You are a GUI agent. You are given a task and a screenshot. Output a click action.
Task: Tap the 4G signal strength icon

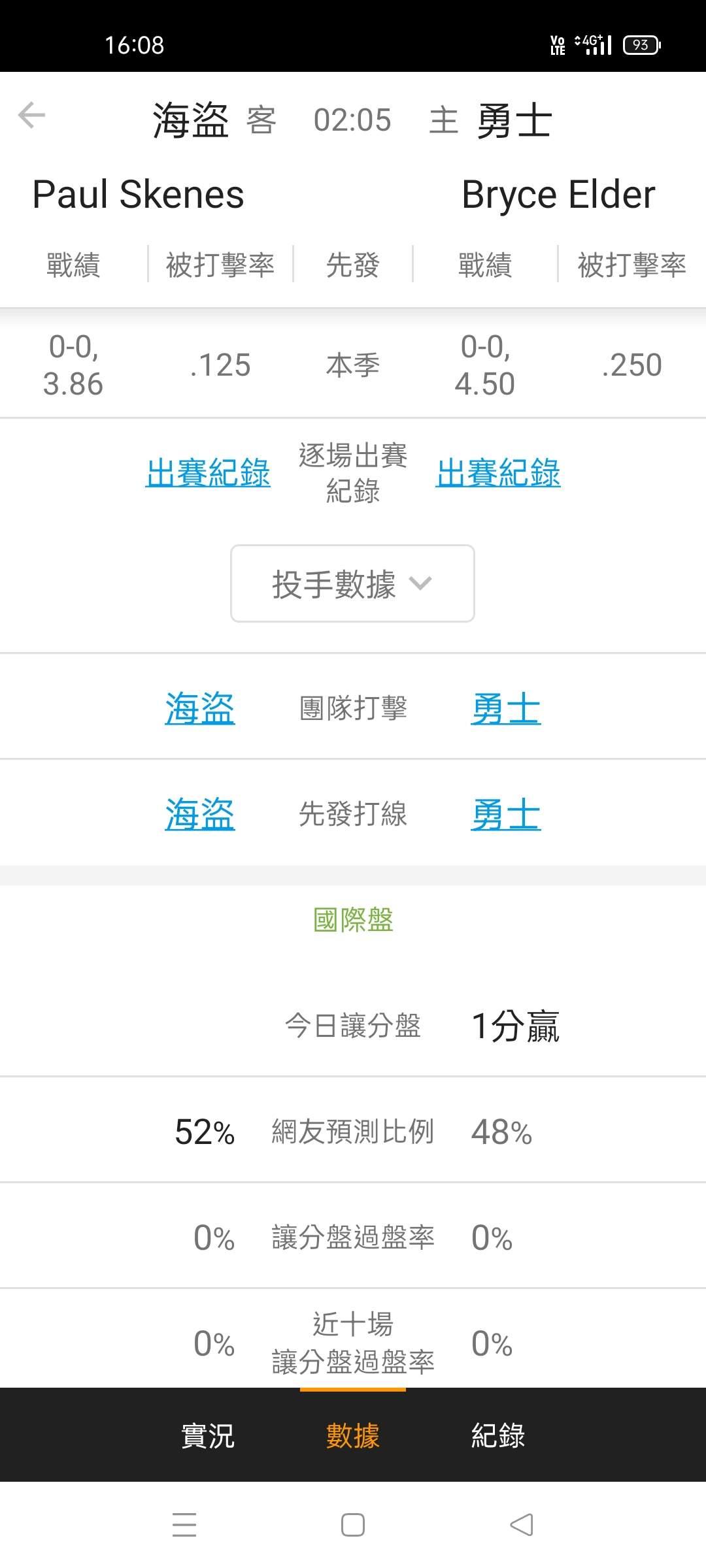594,45
